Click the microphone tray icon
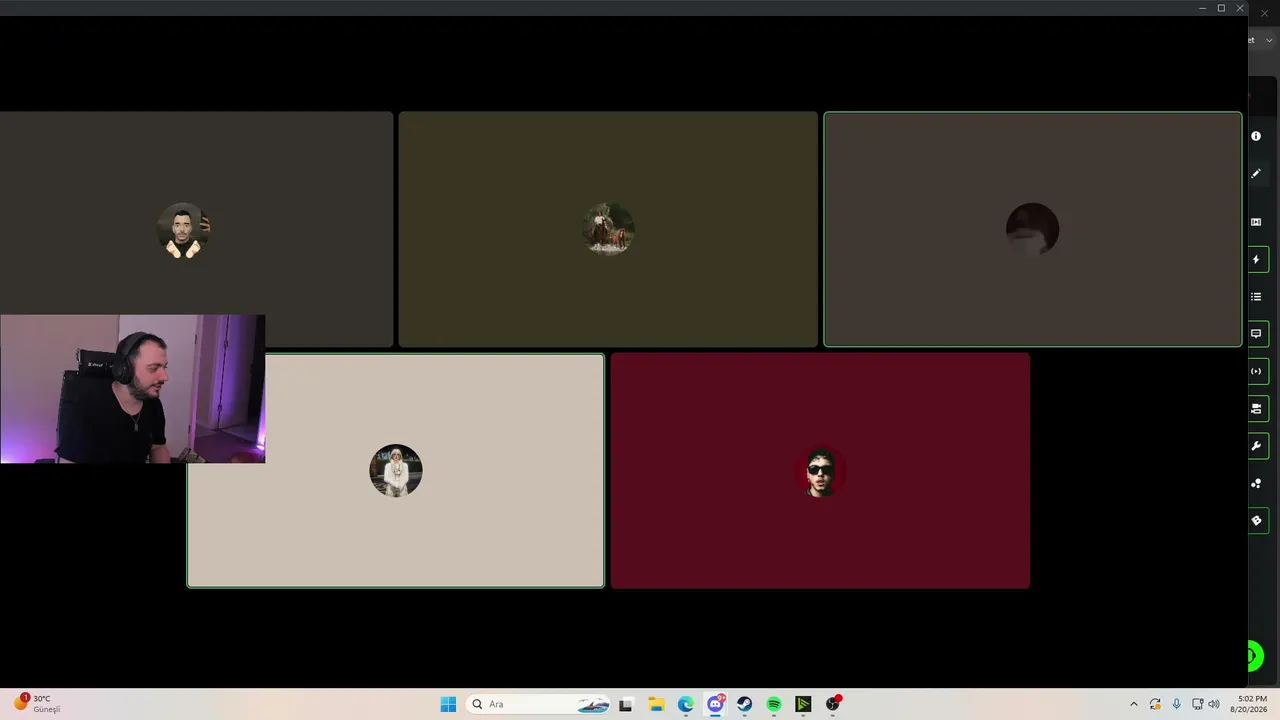This screenshot has width=1280, height=720. 1176,704
